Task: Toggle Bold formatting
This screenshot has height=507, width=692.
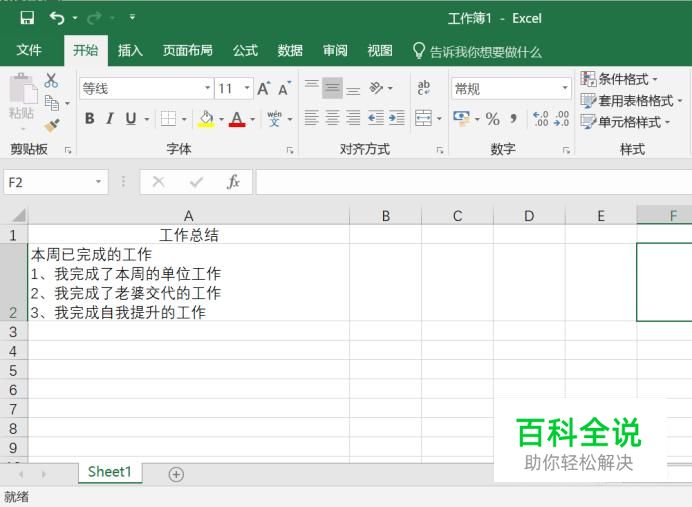Action: (x=90, y=118)
